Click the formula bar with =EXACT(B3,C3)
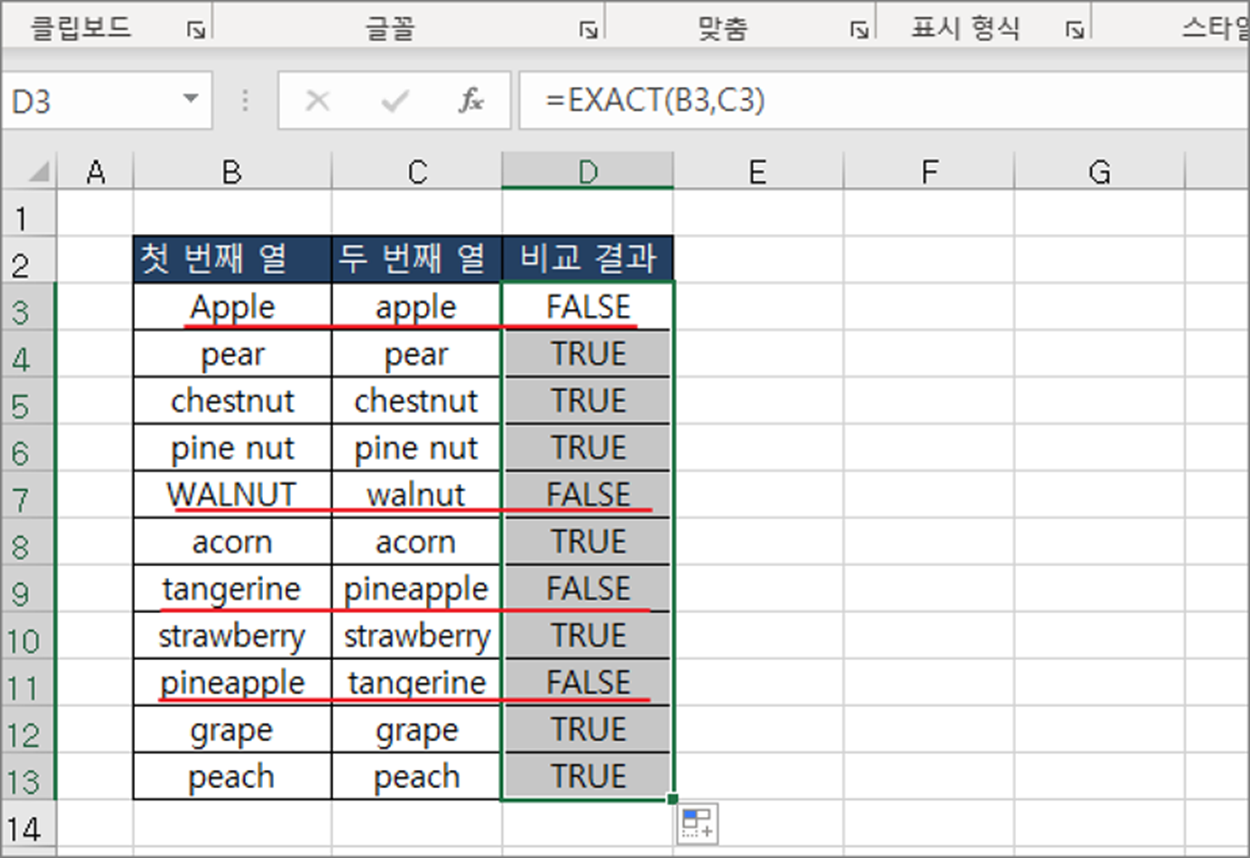The width and height of the screenshot is (1250, 858). coord(884,101)
